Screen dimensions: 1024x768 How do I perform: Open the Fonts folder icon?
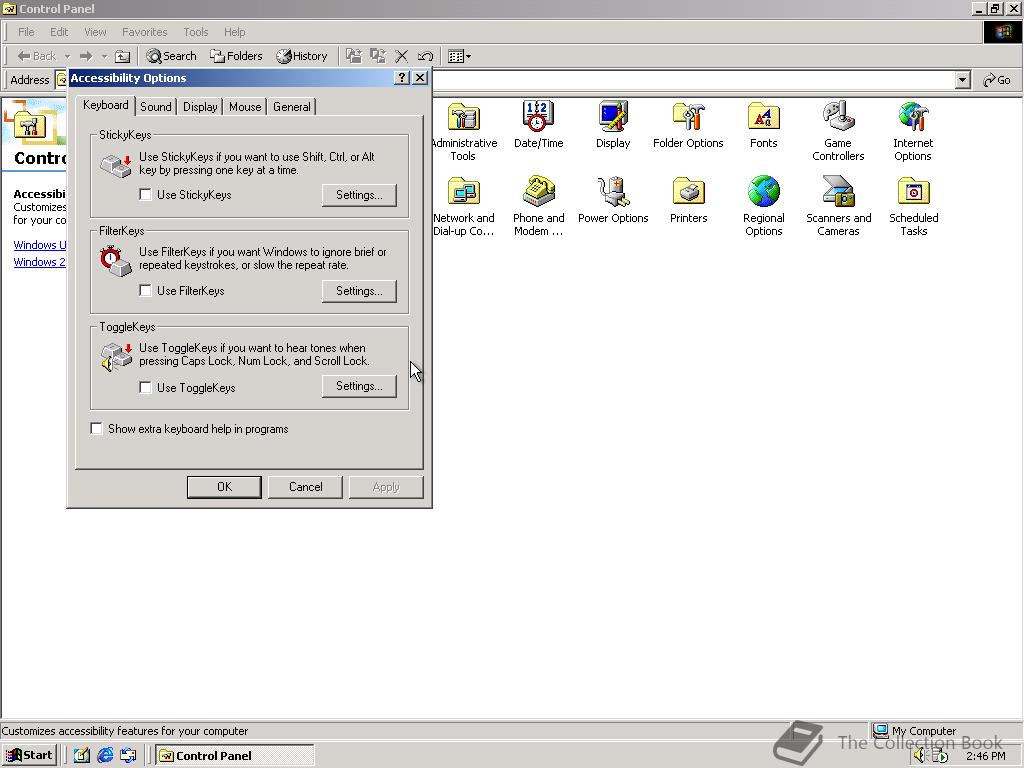(763, 125)
